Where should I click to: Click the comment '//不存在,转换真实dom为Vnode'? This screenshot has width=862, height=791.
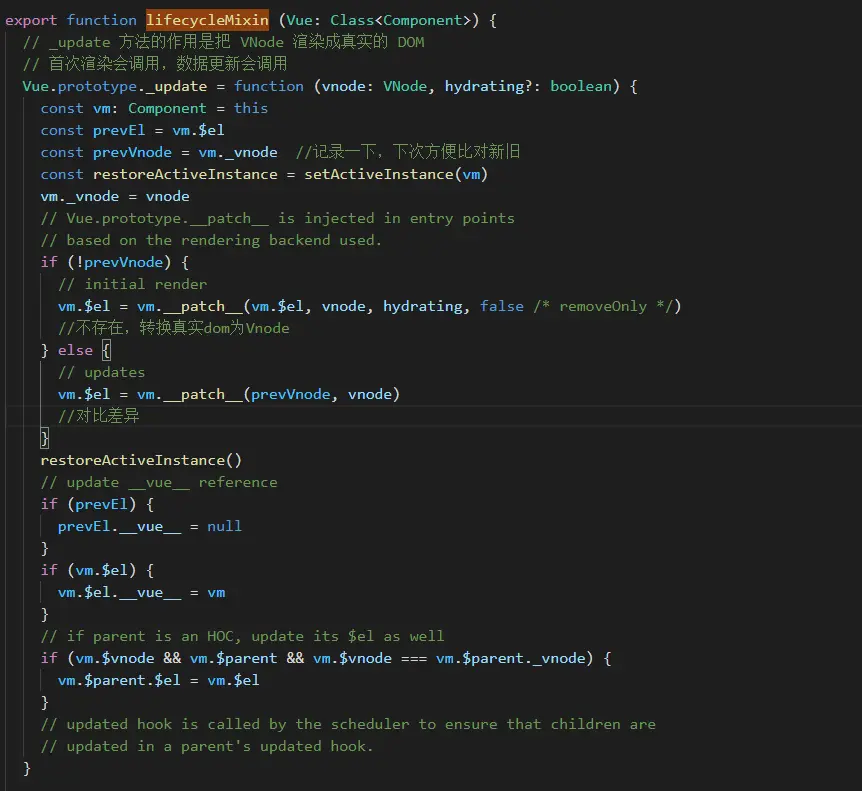coord(174,328)
